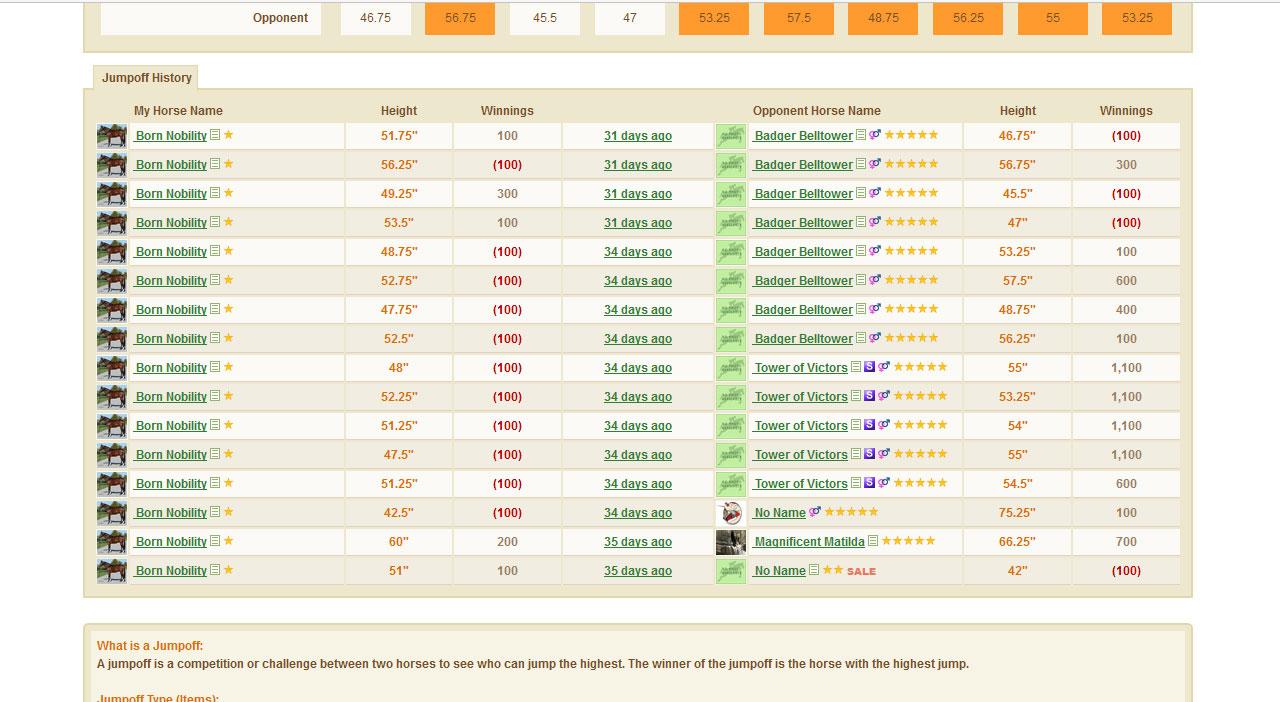Click the SALE badge on No Name

pos(861,571)
